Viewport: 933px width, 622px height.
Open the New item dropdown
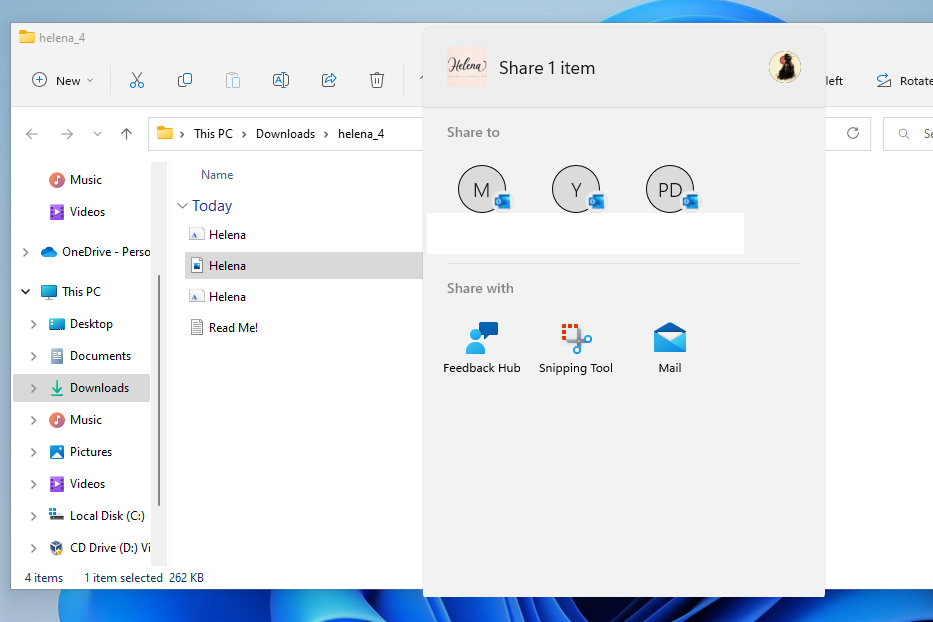point(62,80)
